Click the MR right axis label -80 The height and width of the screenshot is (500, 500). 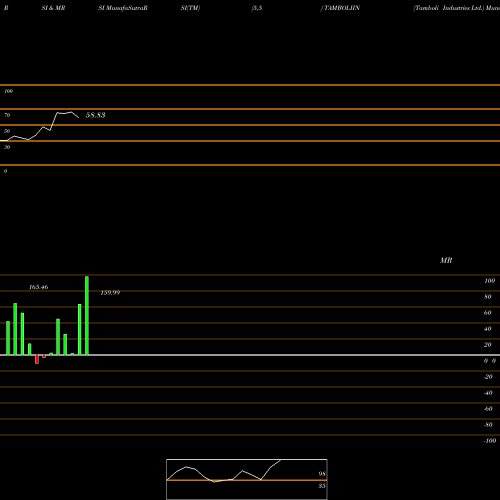point(488,425)
